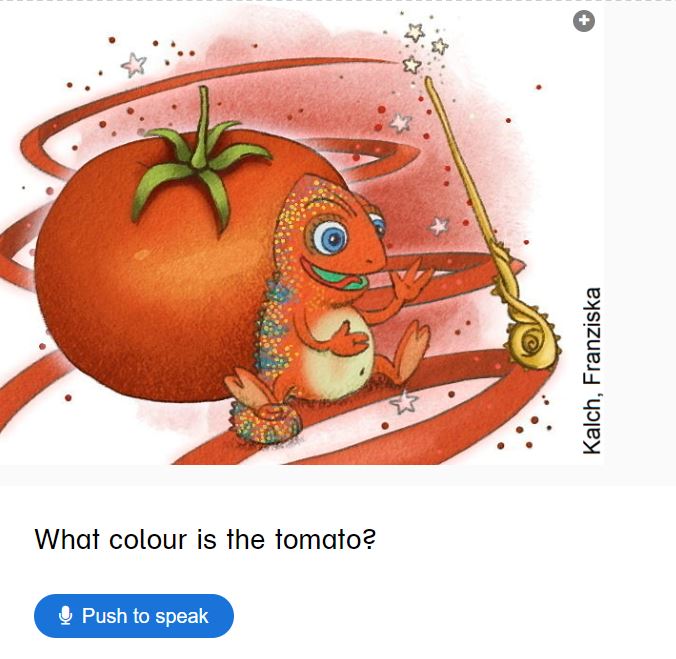
Task: Click the star cluster above the wand tip
Action: click(x=425, y=47)
